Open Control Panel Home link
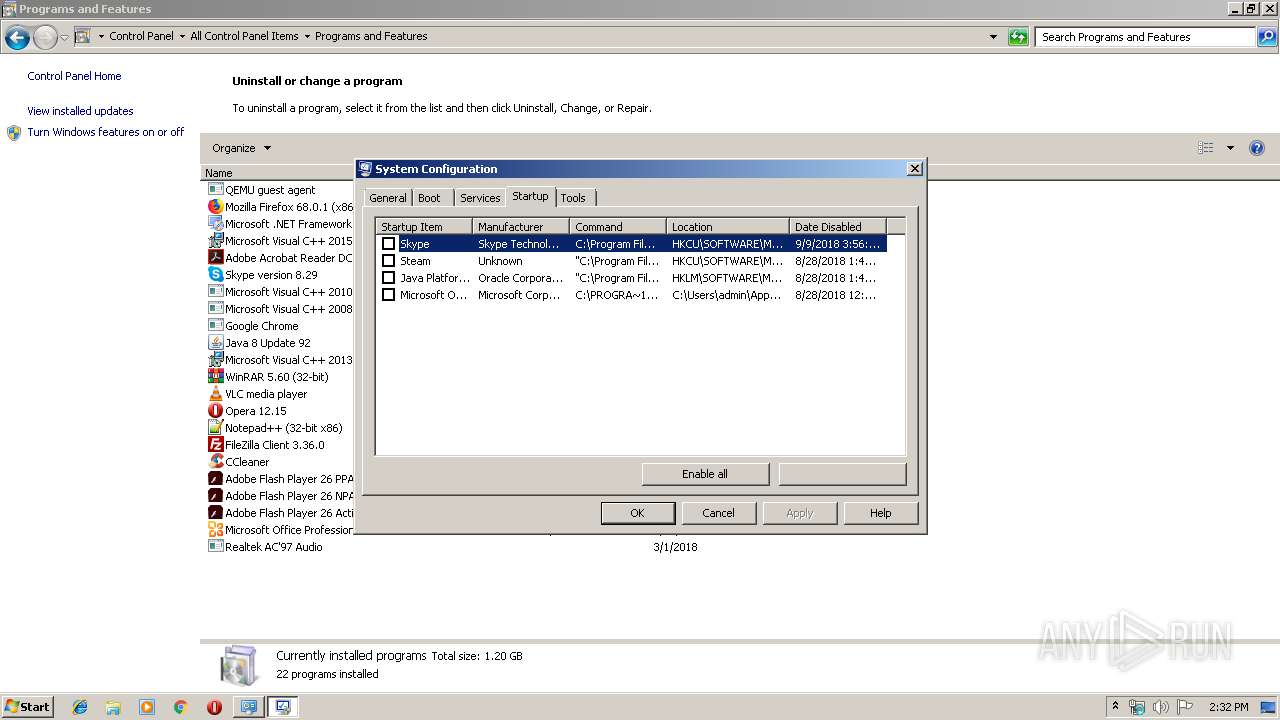 coord(74,76)
